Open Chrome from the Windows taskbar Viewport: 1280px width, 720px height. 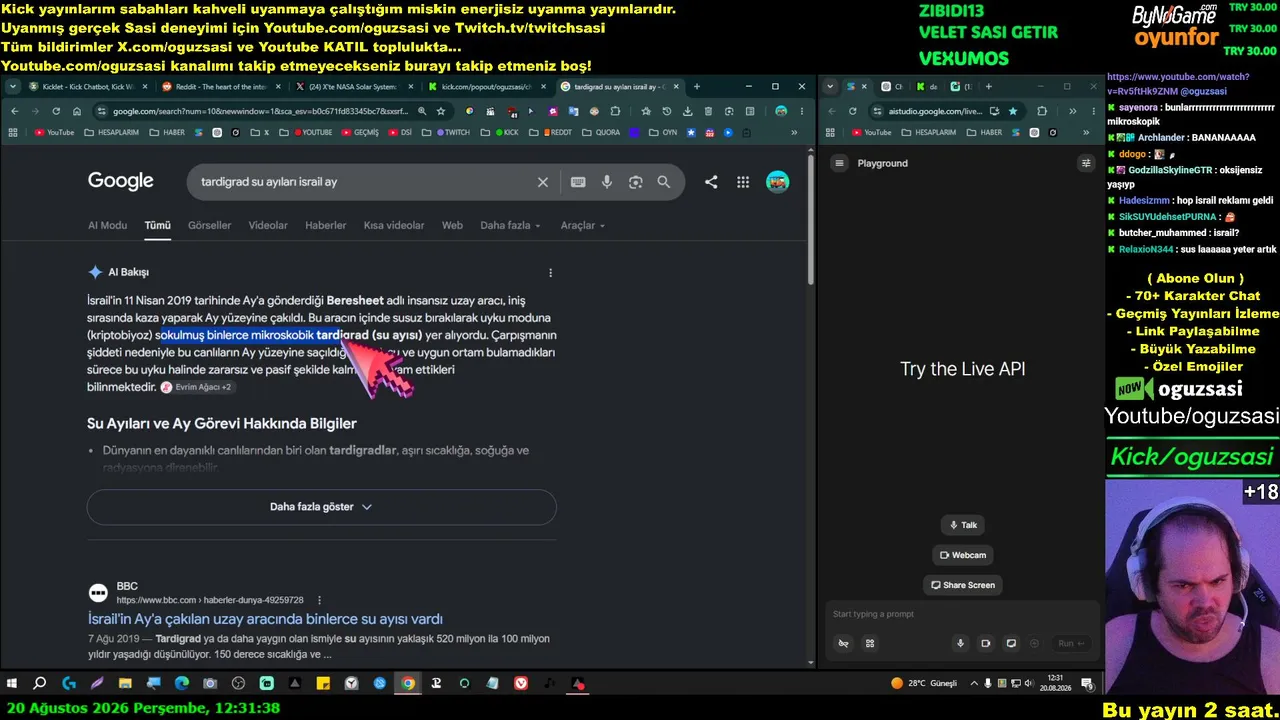(x=408, y=684)
